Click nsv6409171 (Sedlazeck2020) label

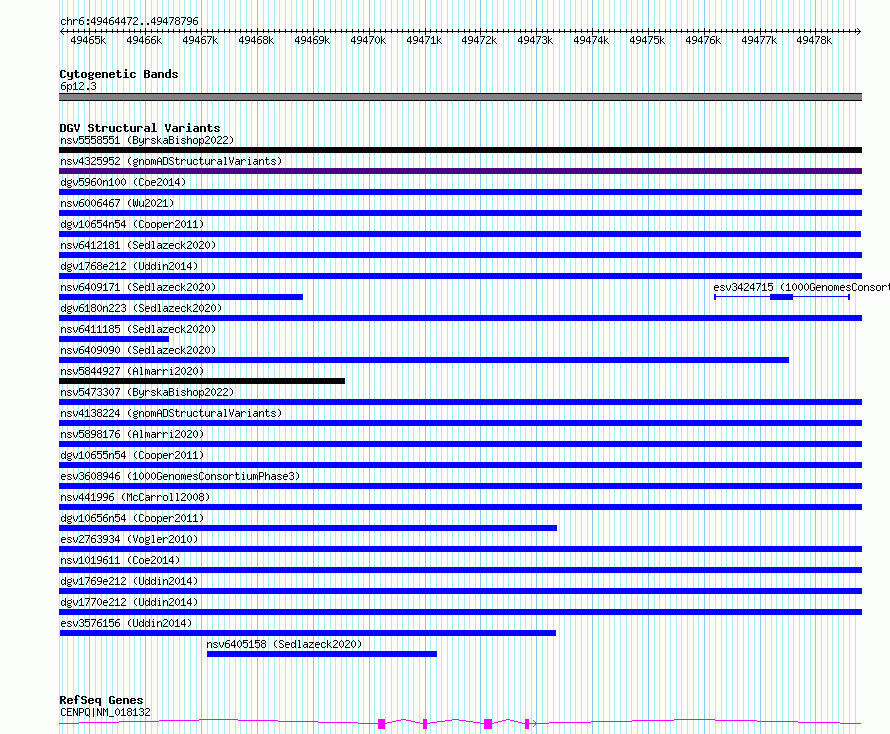tap(138, 287)
